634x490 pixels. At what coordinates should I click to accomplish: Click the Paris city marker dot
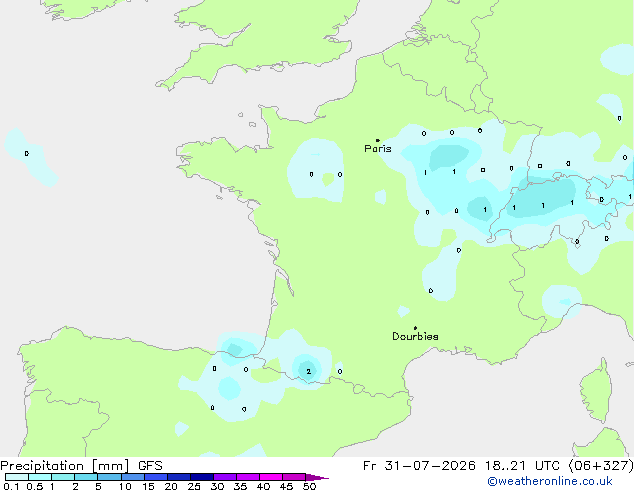[x=378, y=140]
